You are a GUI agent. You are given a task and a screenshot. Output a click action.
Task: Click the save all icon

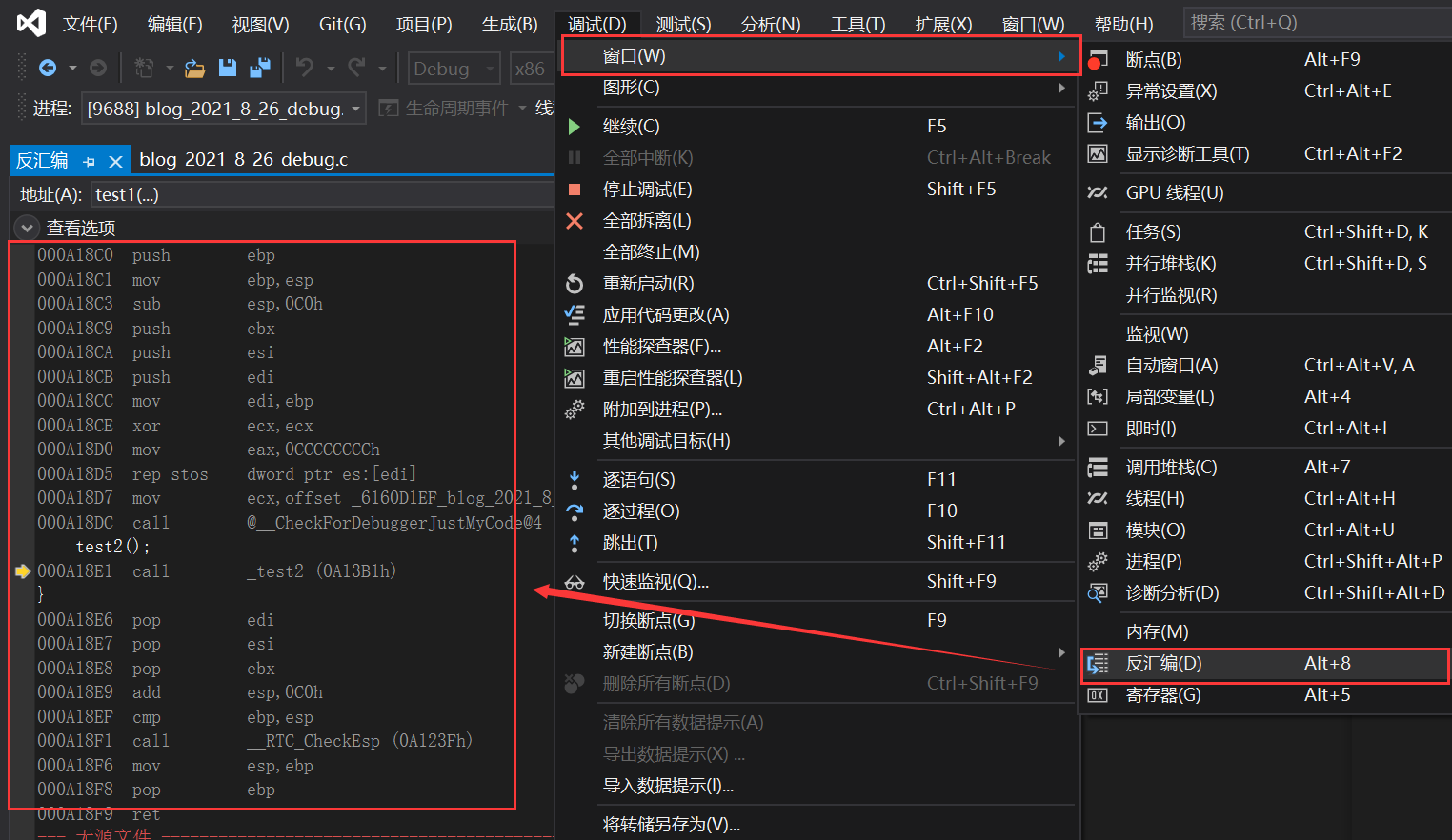pos(259,68)
